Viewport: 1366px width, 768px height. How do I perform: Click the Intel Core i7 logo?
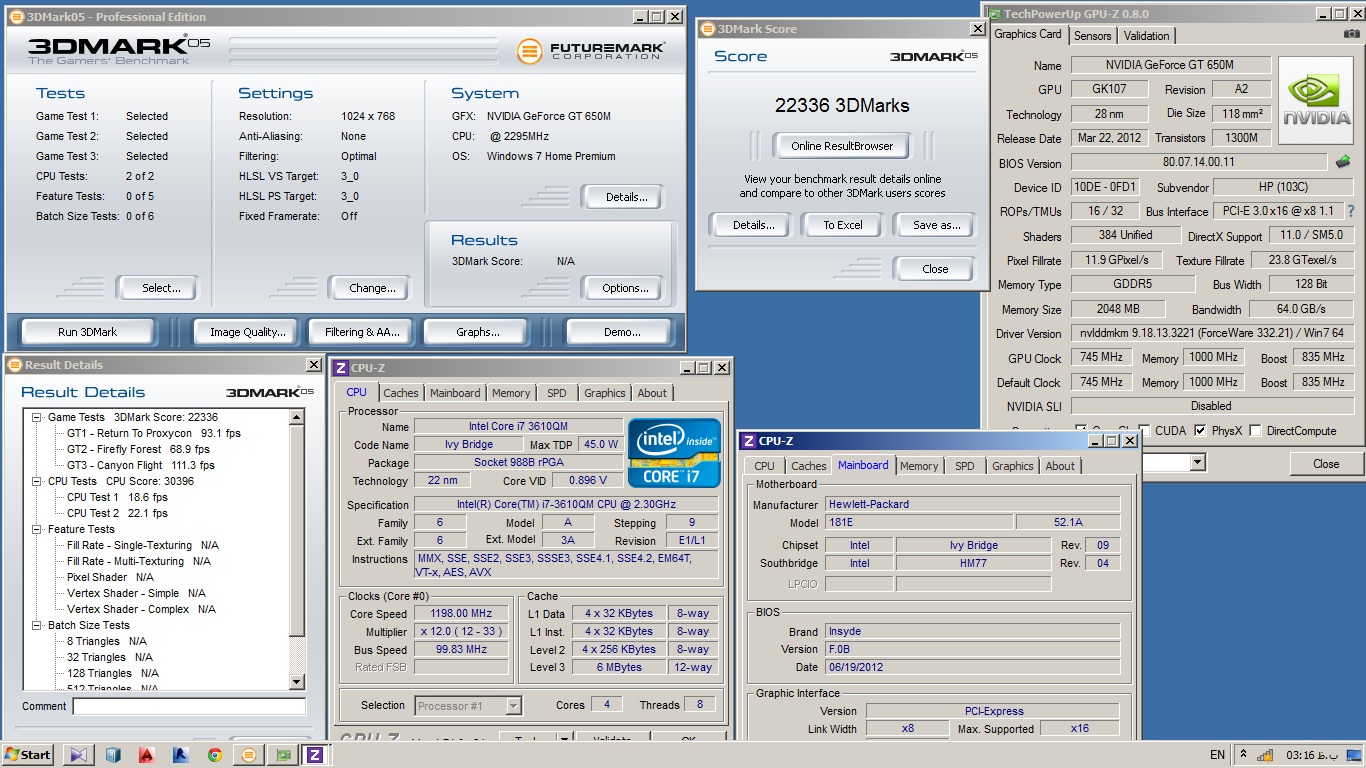[x=674, y=452]
